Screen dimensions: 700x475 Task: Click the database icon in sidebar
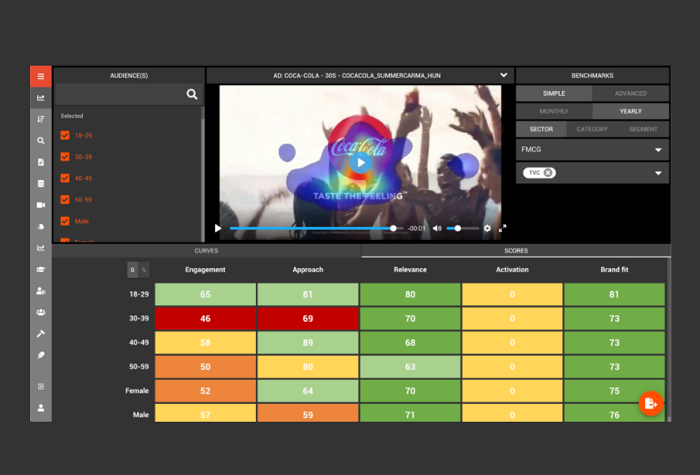[41, 184]
